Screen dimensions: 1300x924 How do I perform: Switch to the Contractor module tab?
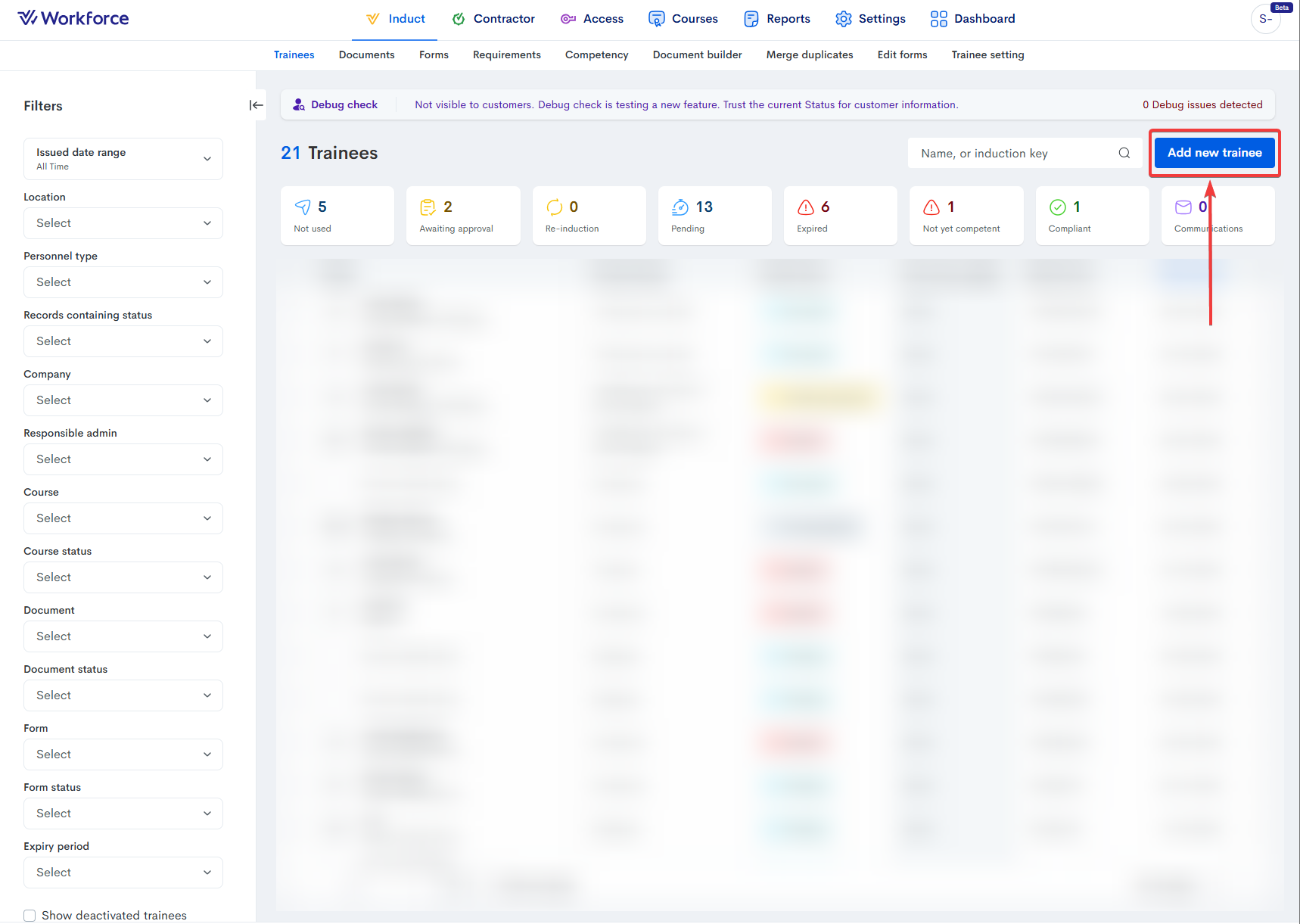pyautogui.click(x=493, y=19)
